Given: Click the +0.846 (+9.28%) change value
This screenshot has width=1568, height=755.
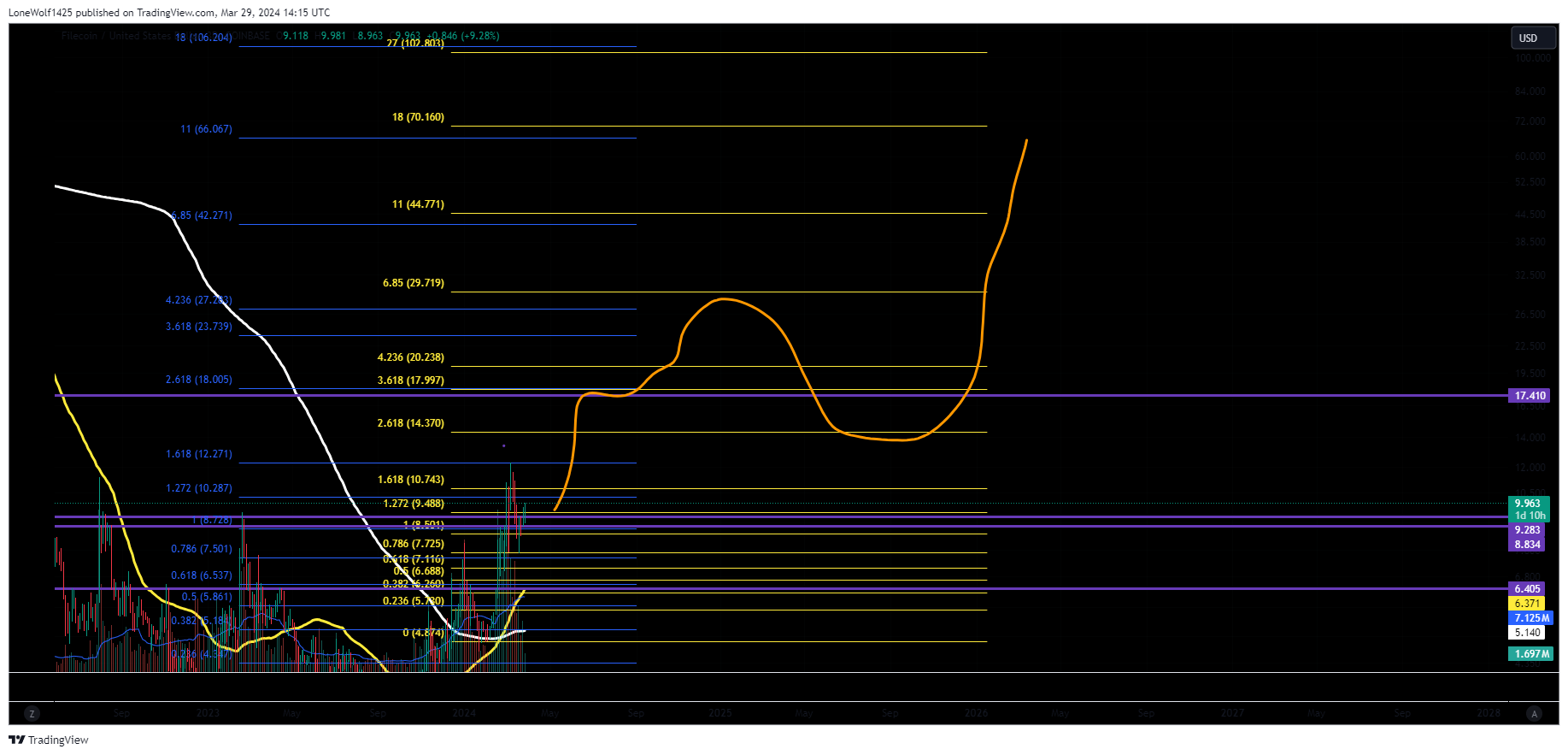Looking at the screenshot, I should (x=464, y=36).
